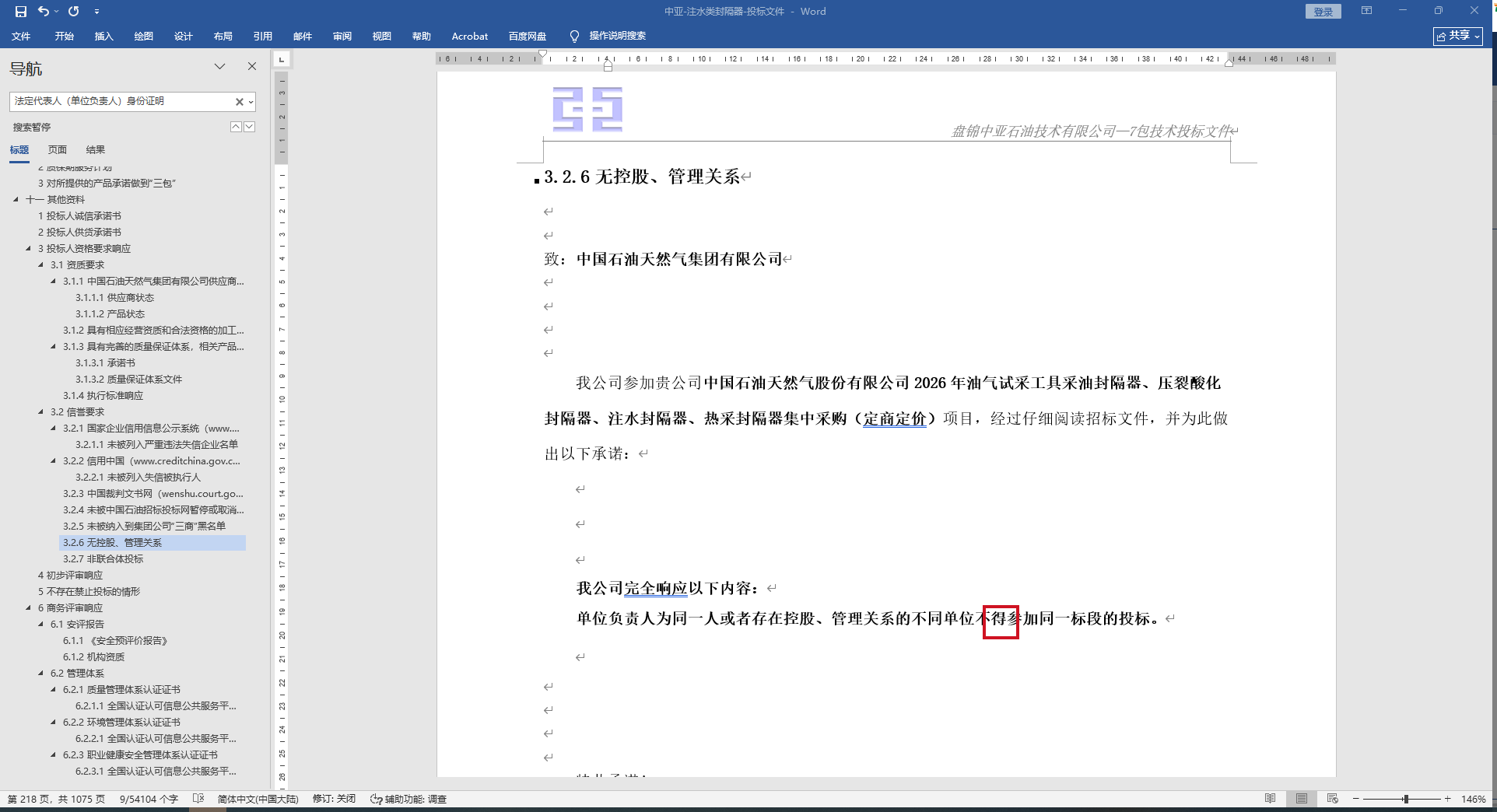1497x812 pixels.
Task: Open the Customize Quick Access Toolbar arrow
Action: pos(96,12)
